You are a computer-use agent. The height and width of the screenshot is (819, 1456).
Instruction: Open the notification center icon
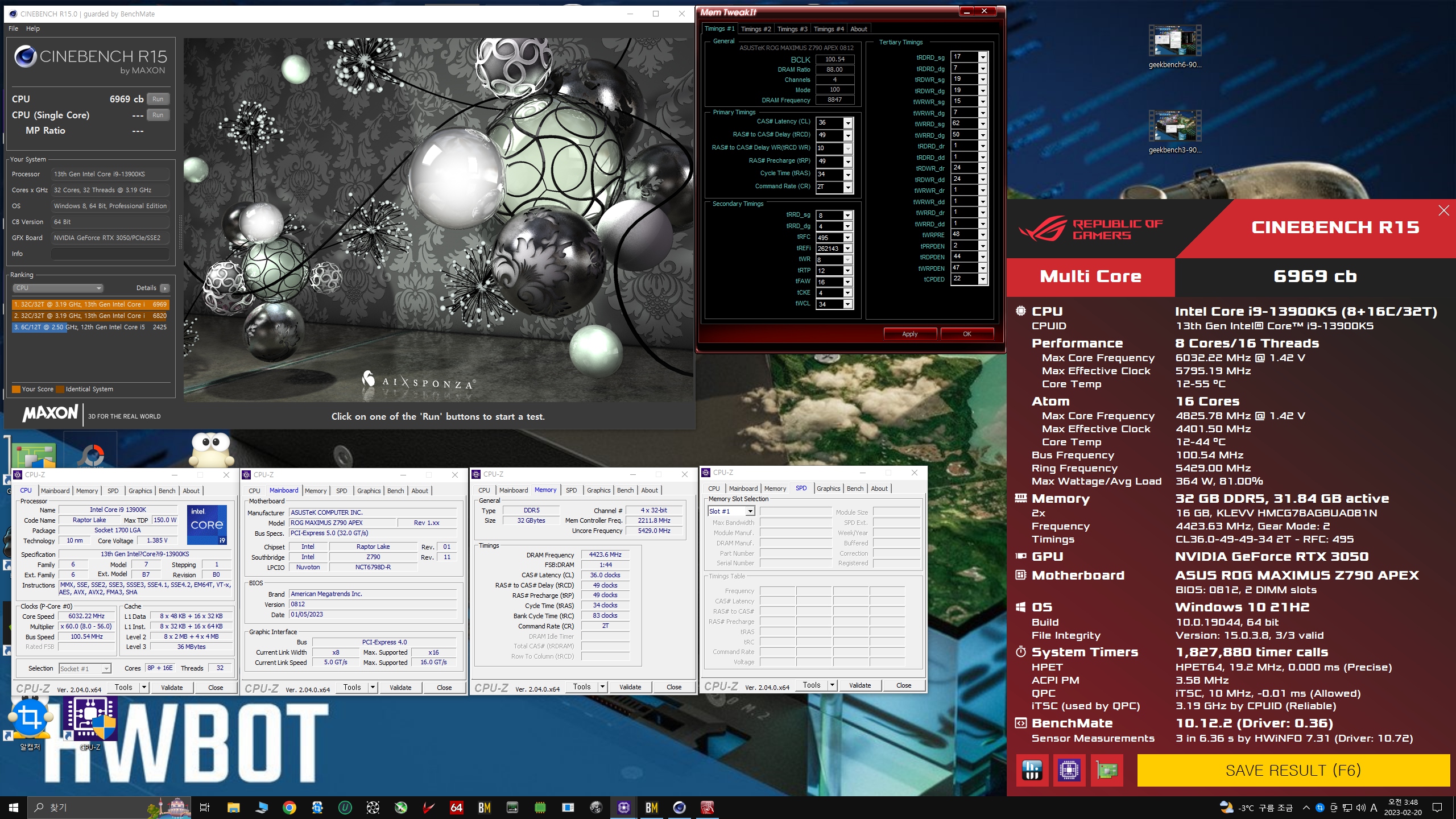coord(1437,808)
